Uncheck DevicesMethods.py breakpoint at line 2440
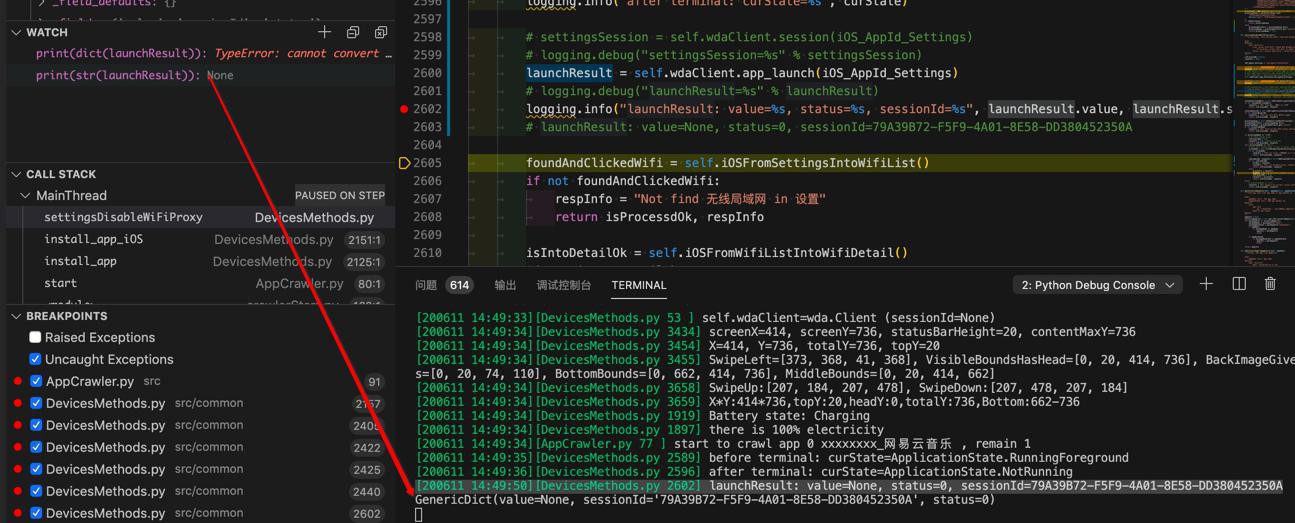This screenshot has width=1295, height=523. click(x=36, y=491)
